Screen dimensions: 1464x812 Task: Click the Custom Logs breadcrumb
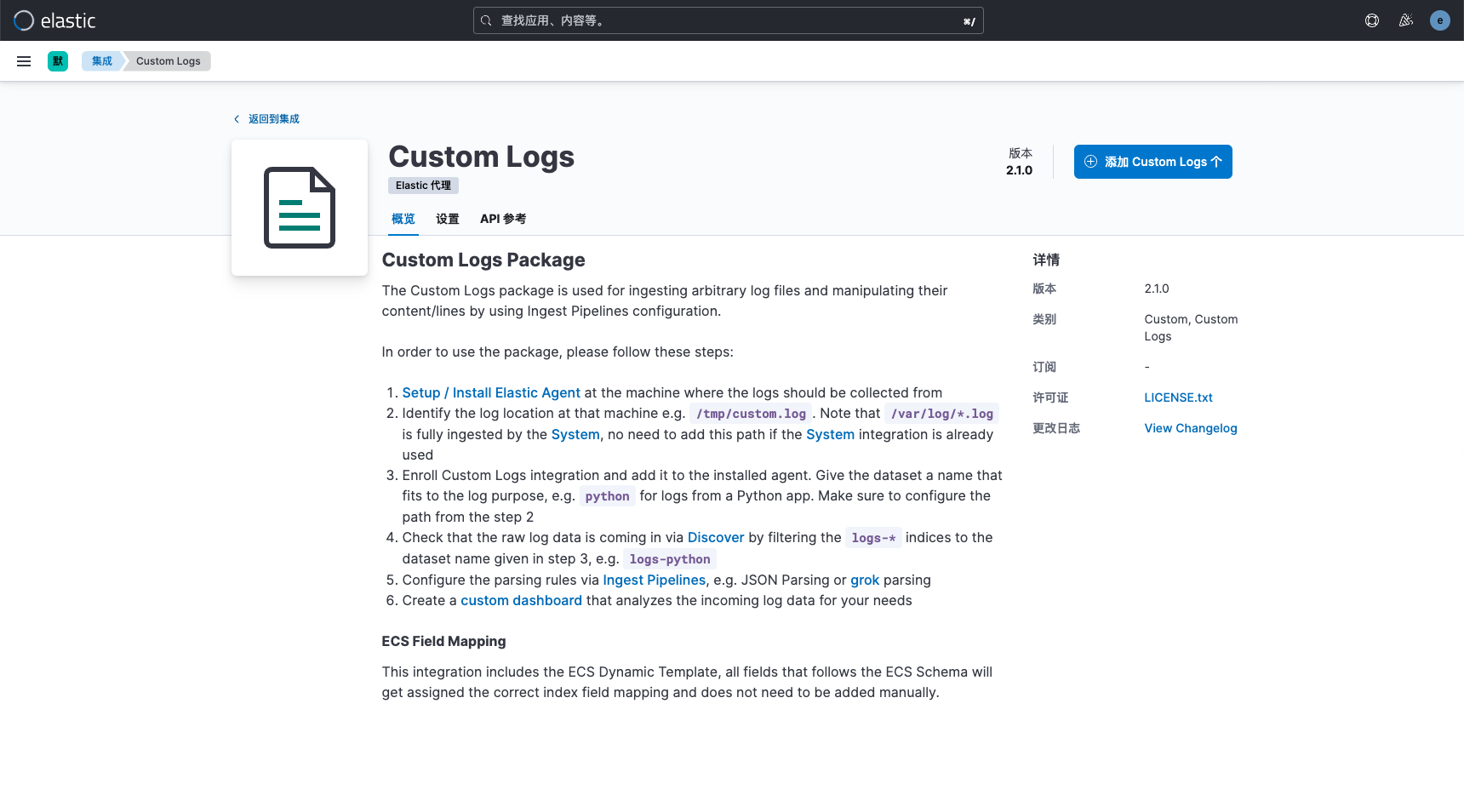pos(169,61)
